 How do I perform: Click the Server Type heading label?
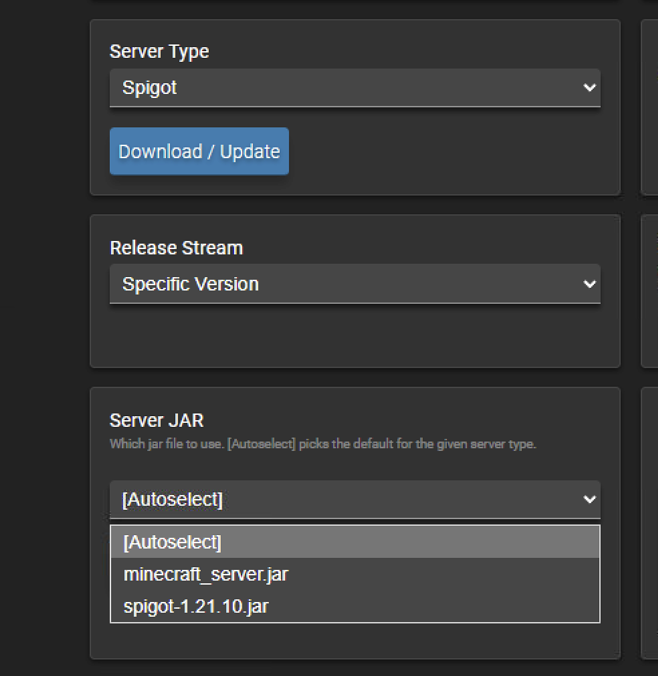[x=159, y=51]
